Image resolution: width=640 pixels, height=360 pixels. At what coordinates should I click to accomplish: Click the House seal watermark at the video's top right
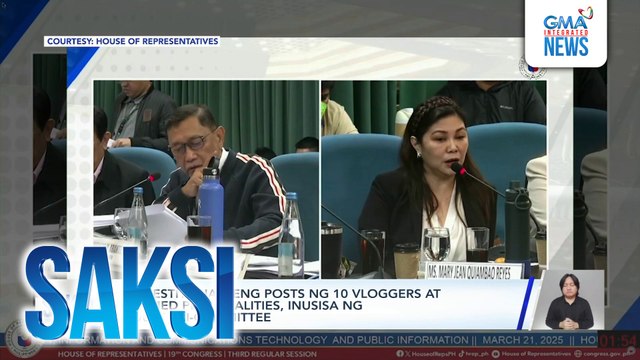(x=532, y=68)
